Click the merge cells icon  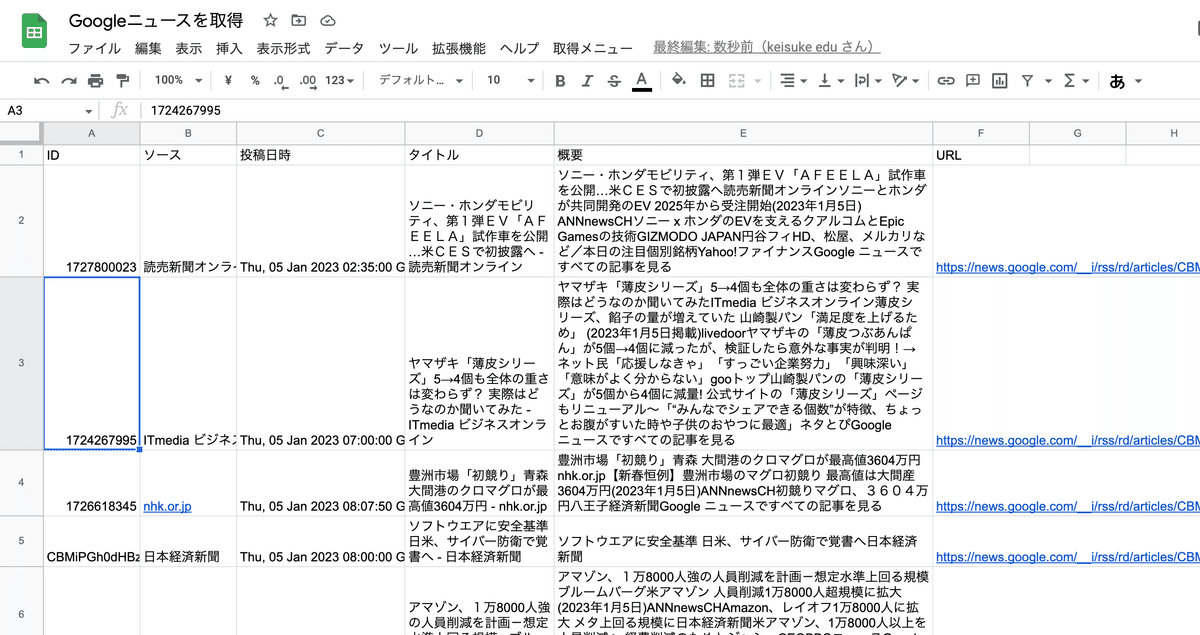[737, 81]
